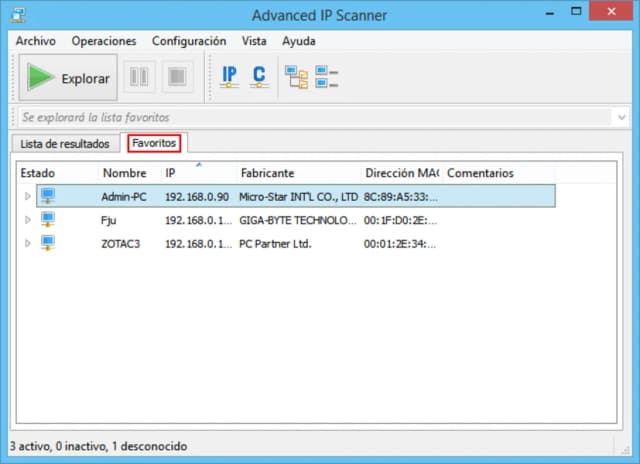Sort by Estado column header
The image size is (640, 464).
point(58,173)
